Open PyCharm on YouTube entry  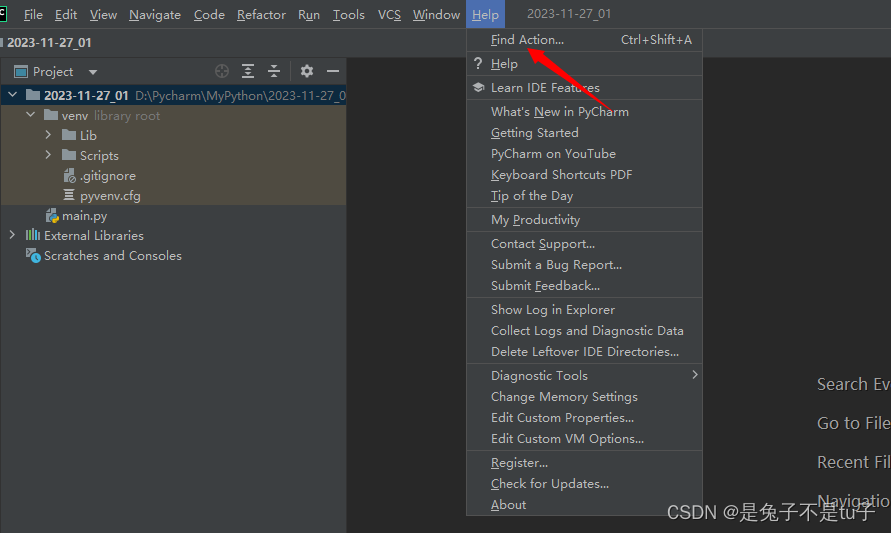tap(584, 153)
